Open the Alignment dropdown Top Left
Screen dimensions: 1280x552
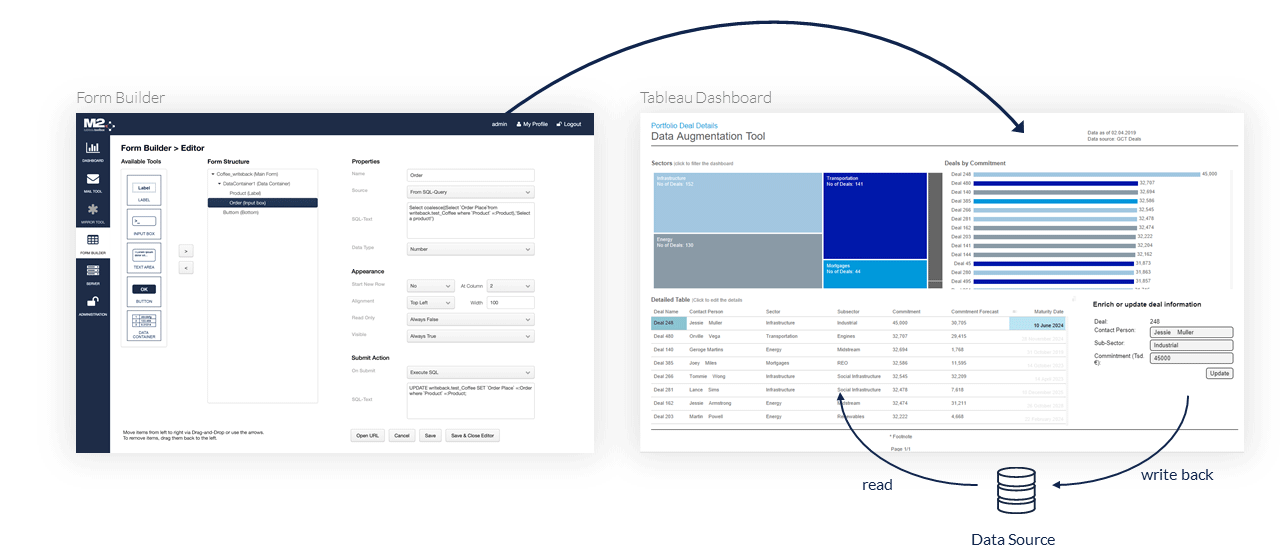(431, 303)
